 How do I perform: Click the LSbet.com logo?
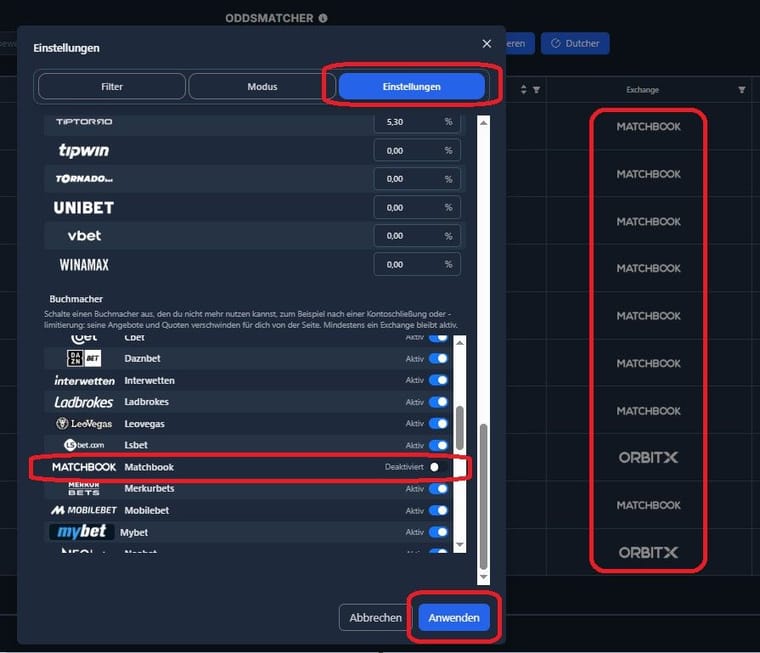pos(84,445)
